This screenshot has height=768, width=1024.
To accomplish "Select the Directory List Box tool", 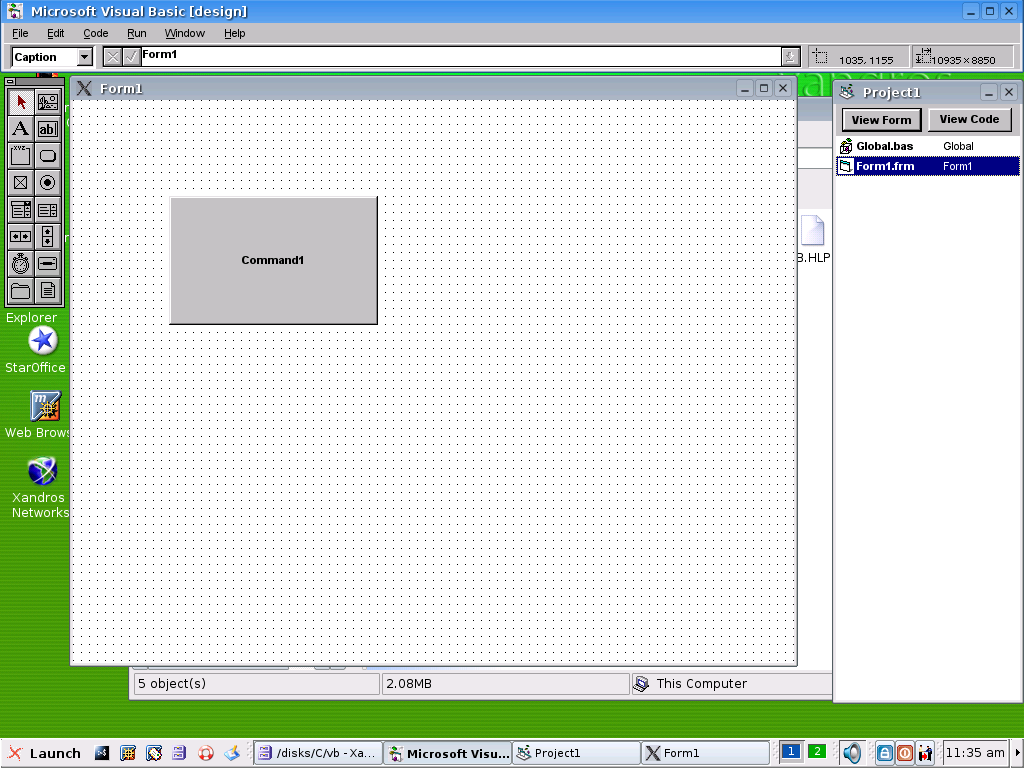I will [x=20, y=291].
